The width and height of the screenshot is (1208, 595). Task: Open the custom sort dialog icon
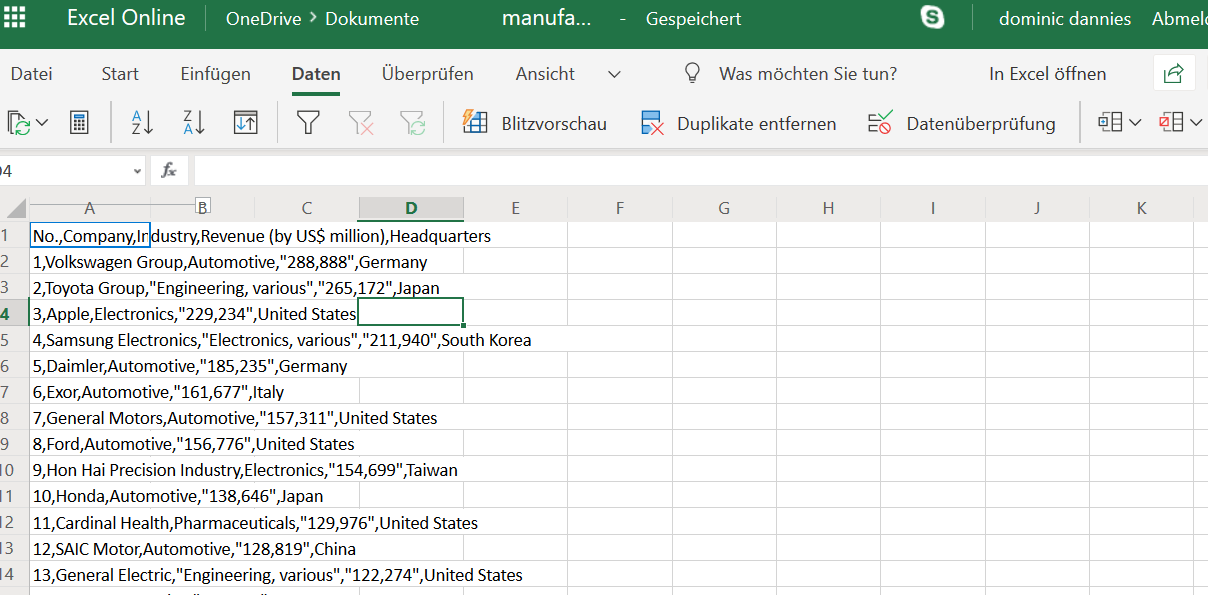[x=246, y=123]
